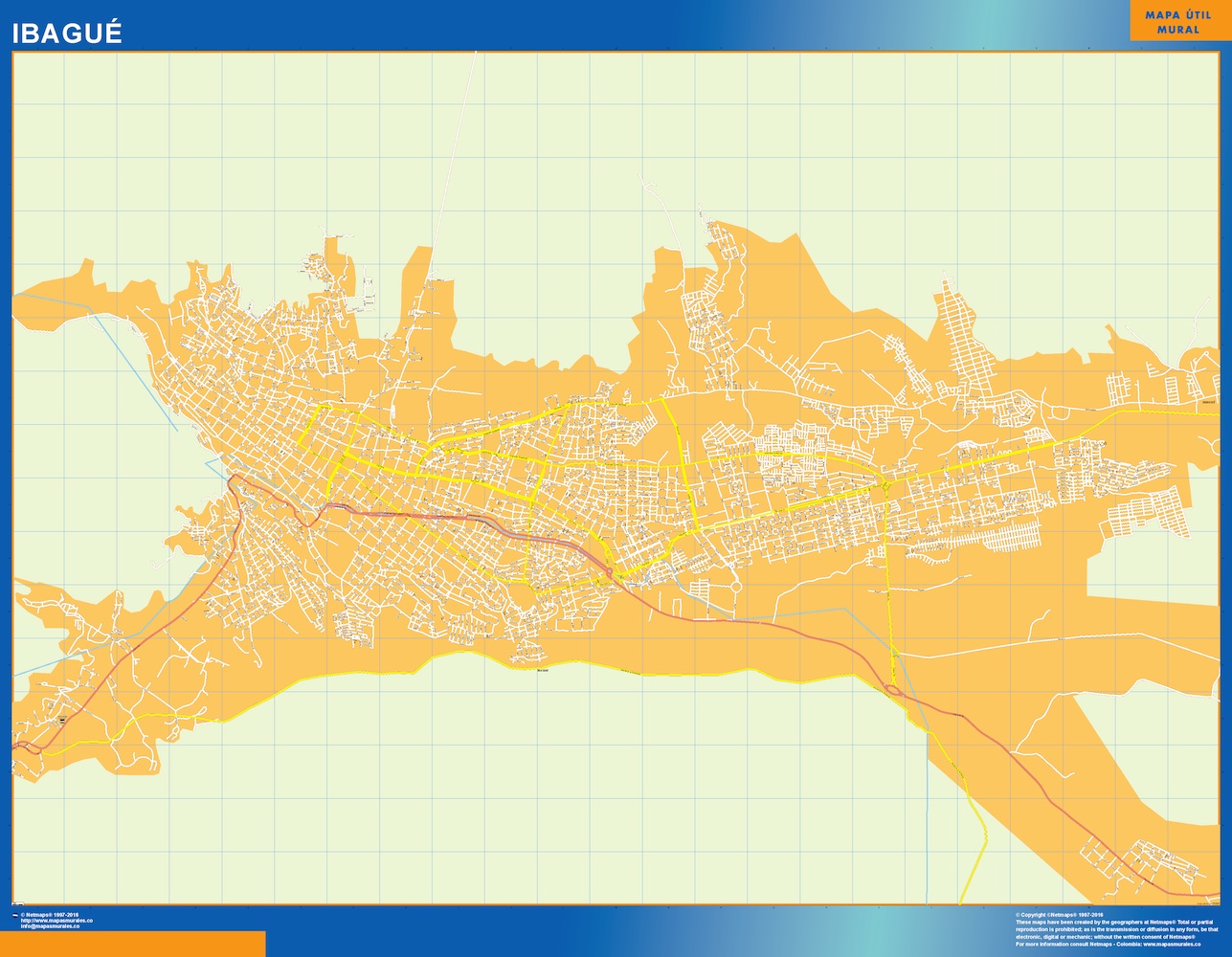Open www.mapasmurales.co in the copyright notice

pyautogui.click(x=1177, y=944)
